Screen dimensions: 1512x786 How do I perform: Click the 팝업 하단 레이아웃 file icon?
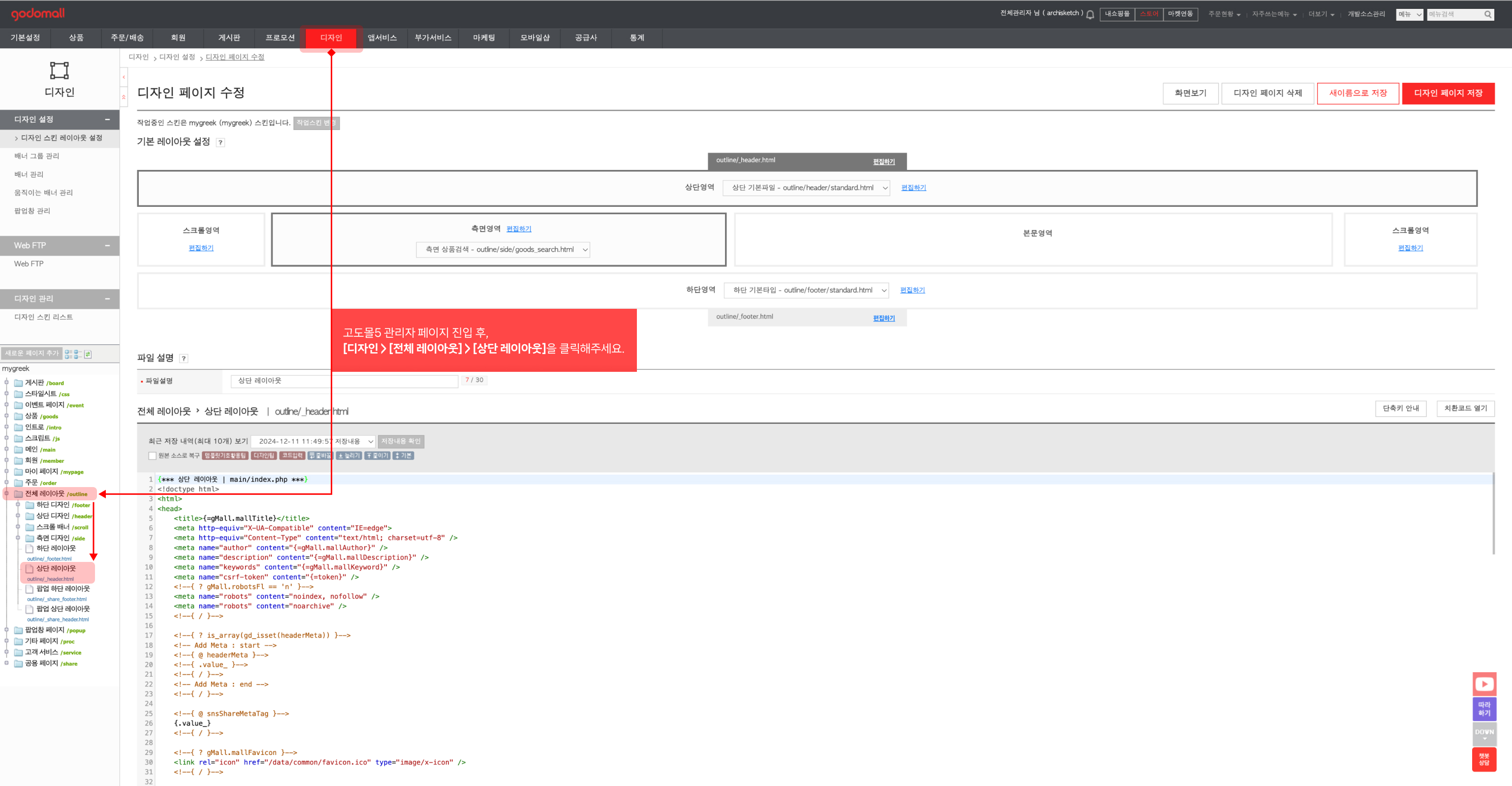coord(30,589)
